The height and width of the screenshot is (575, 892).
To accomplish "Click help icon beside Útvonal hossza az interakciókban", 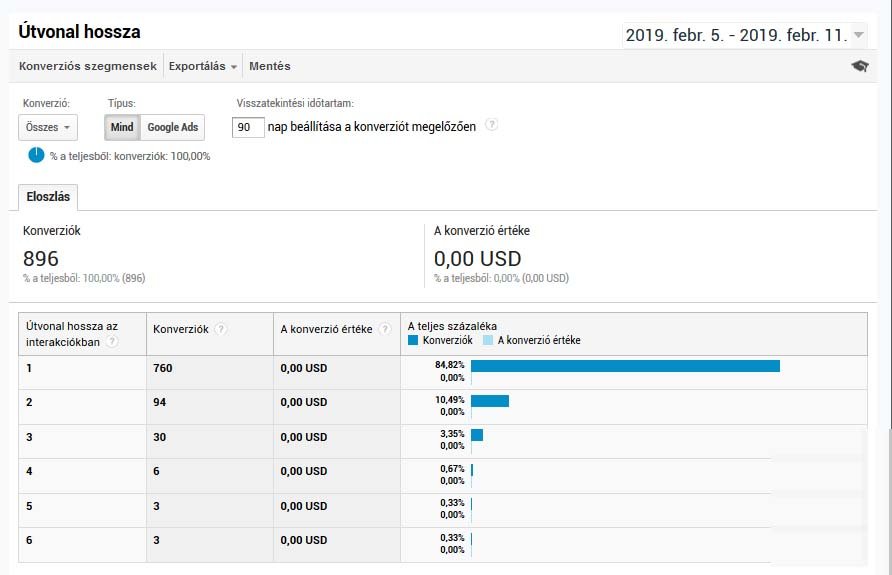I will (x=113, y=342).
